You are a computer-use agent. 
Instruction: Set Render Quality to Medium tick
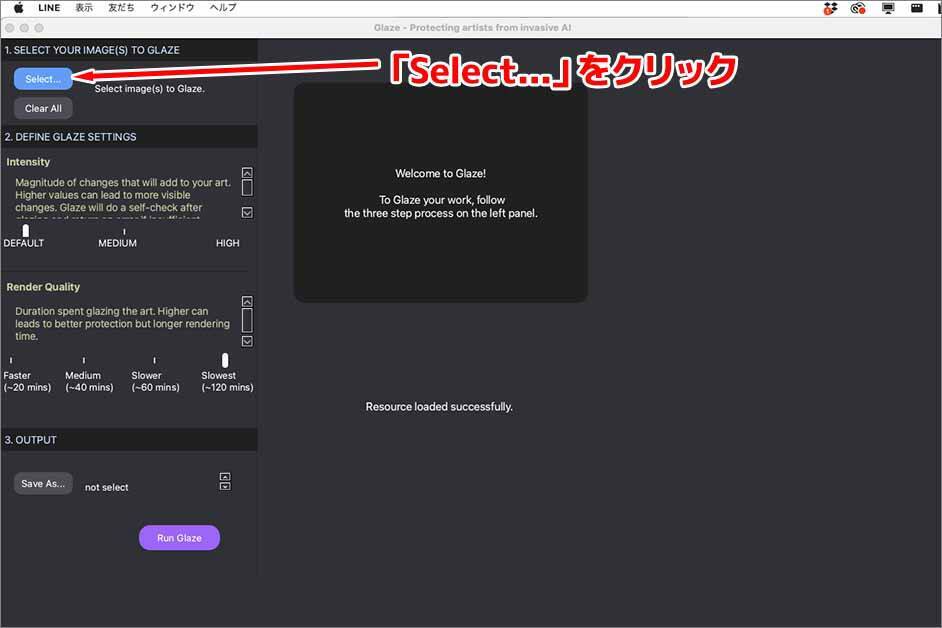[84, 361]
